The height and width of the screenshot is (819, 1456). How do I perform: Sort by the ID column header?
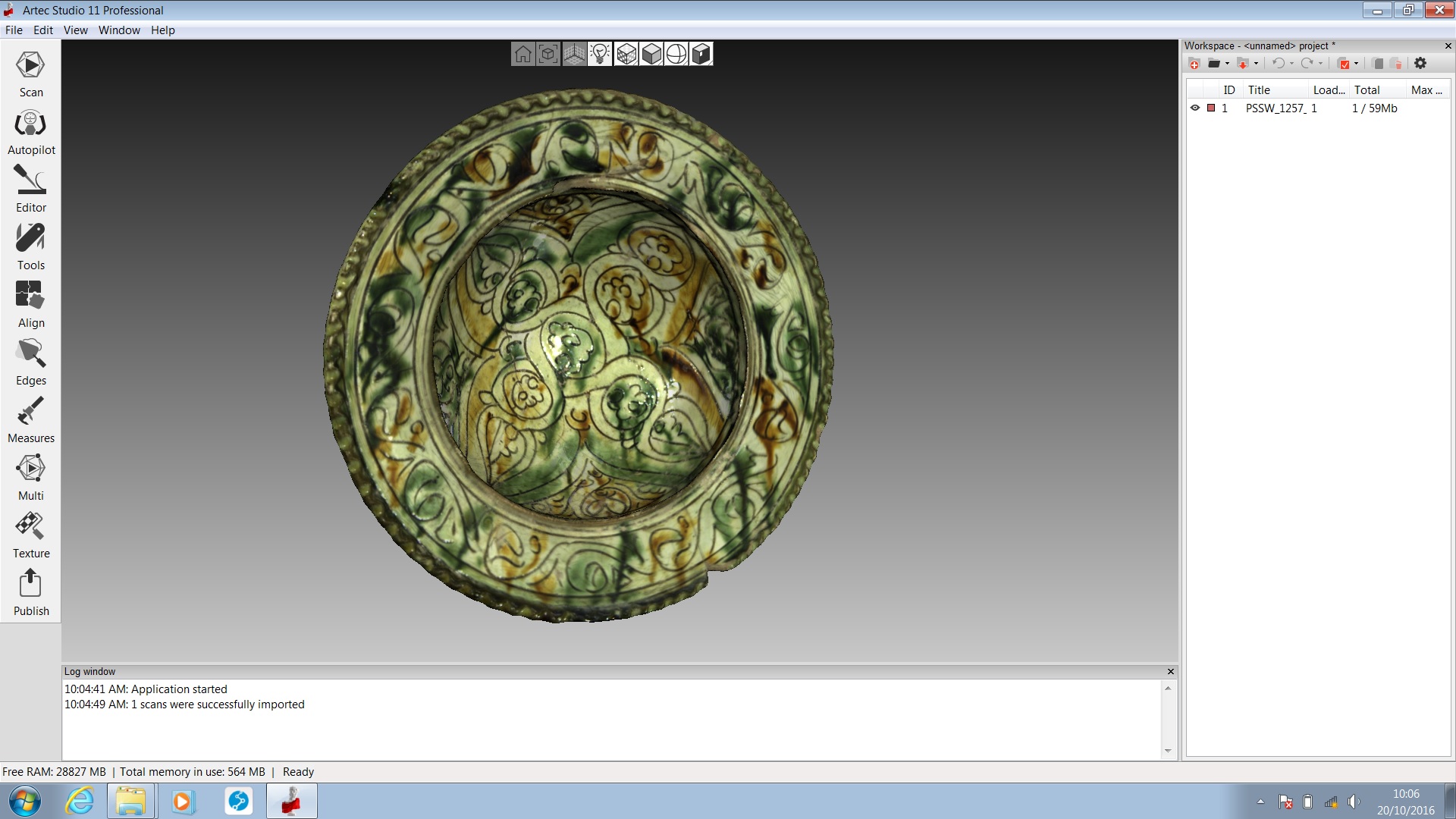coord(1229,90)
